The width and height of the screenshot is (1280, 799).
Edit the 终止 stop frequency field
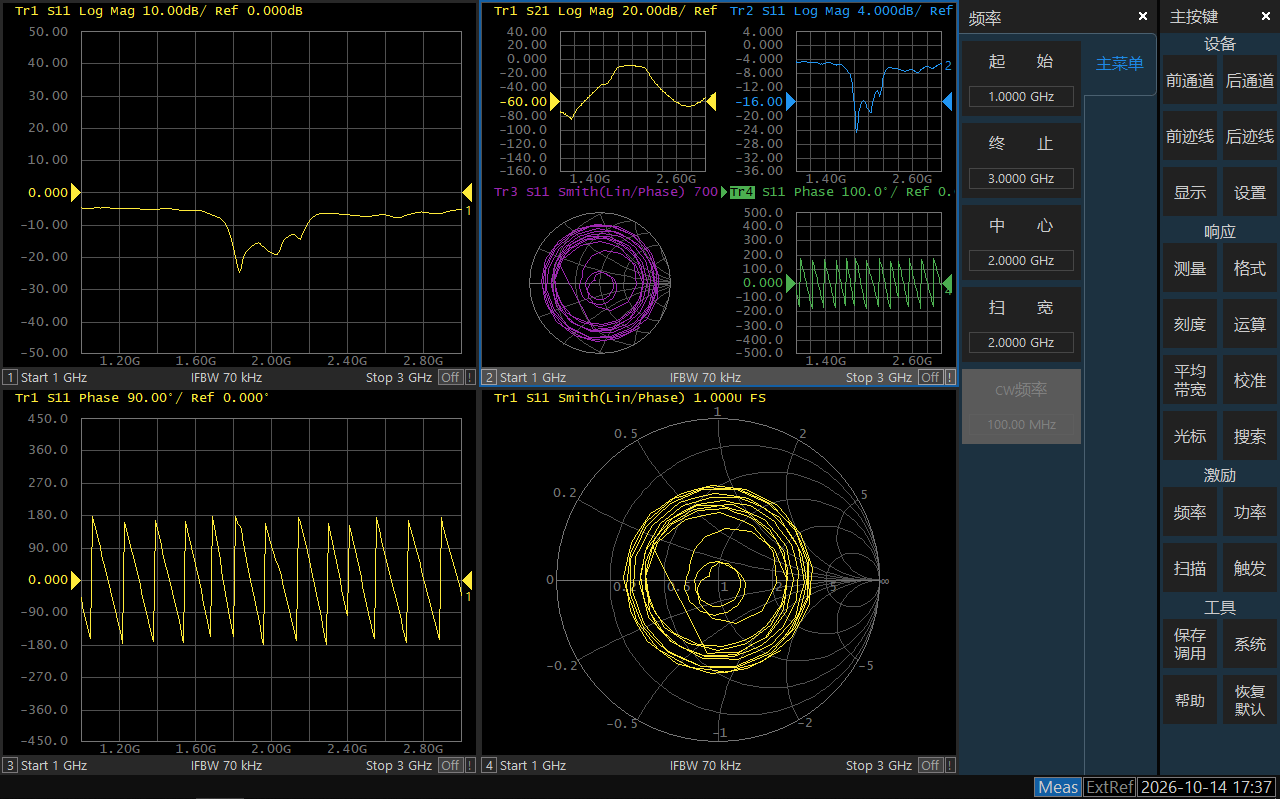[x=1021, y=179]
